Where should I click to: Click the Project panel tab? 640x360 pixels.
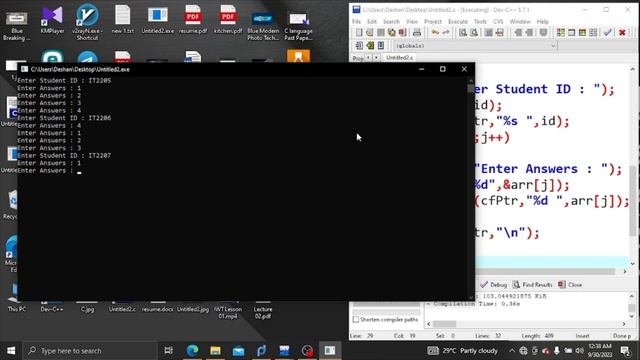pyautogui.click(x=358, y=58)
